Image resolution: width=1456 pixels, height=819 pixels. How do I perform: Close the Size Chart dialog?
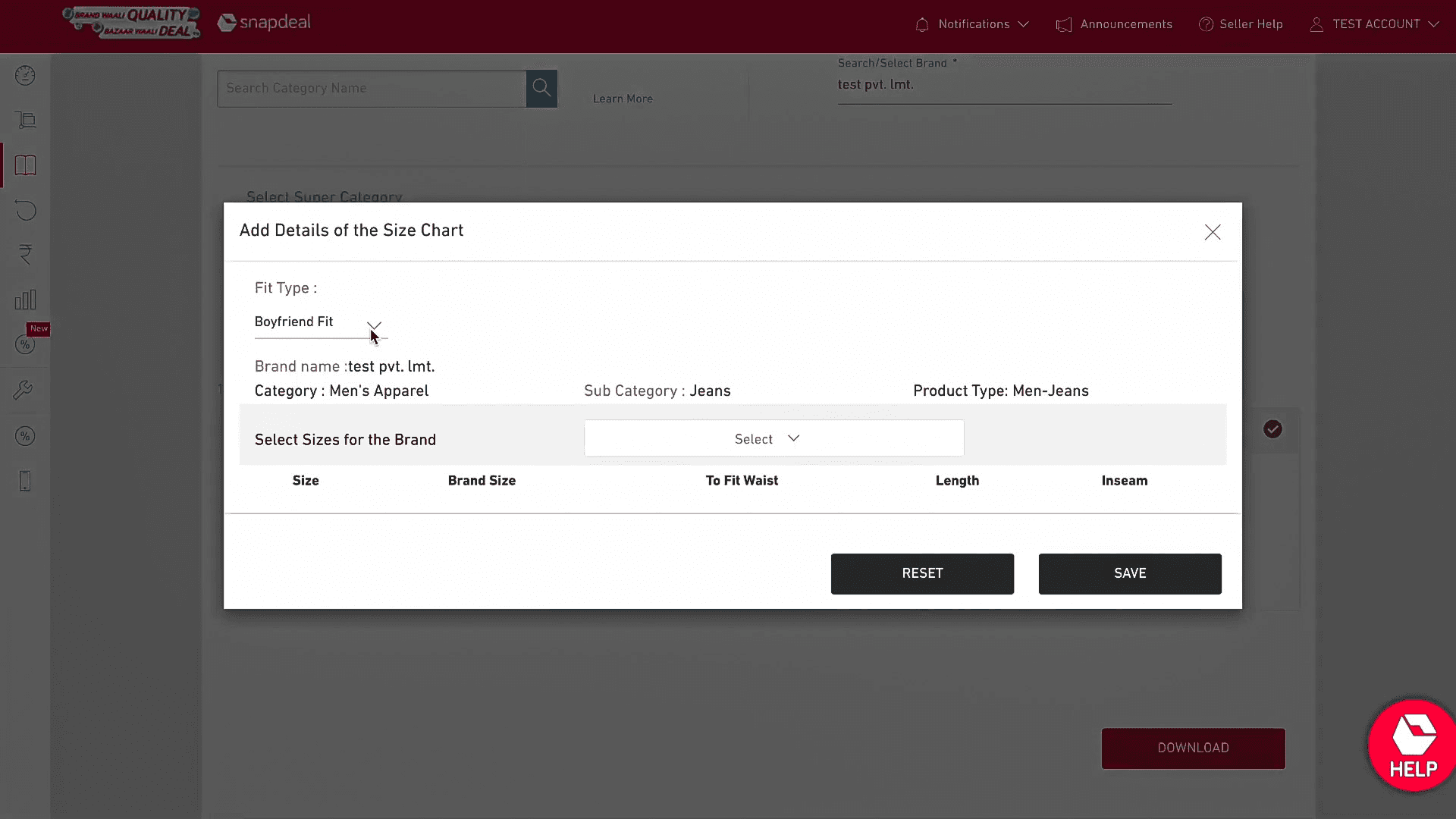pyautogui.click(x=1213, y=232)
